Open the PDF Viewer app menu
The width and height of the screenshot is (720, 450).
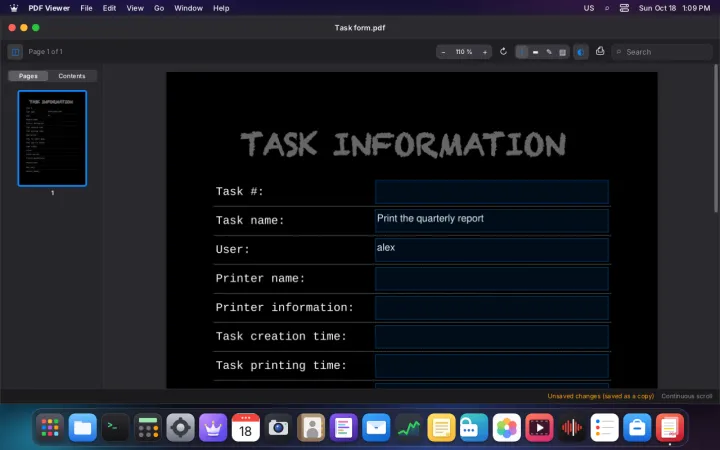[49, 8]
